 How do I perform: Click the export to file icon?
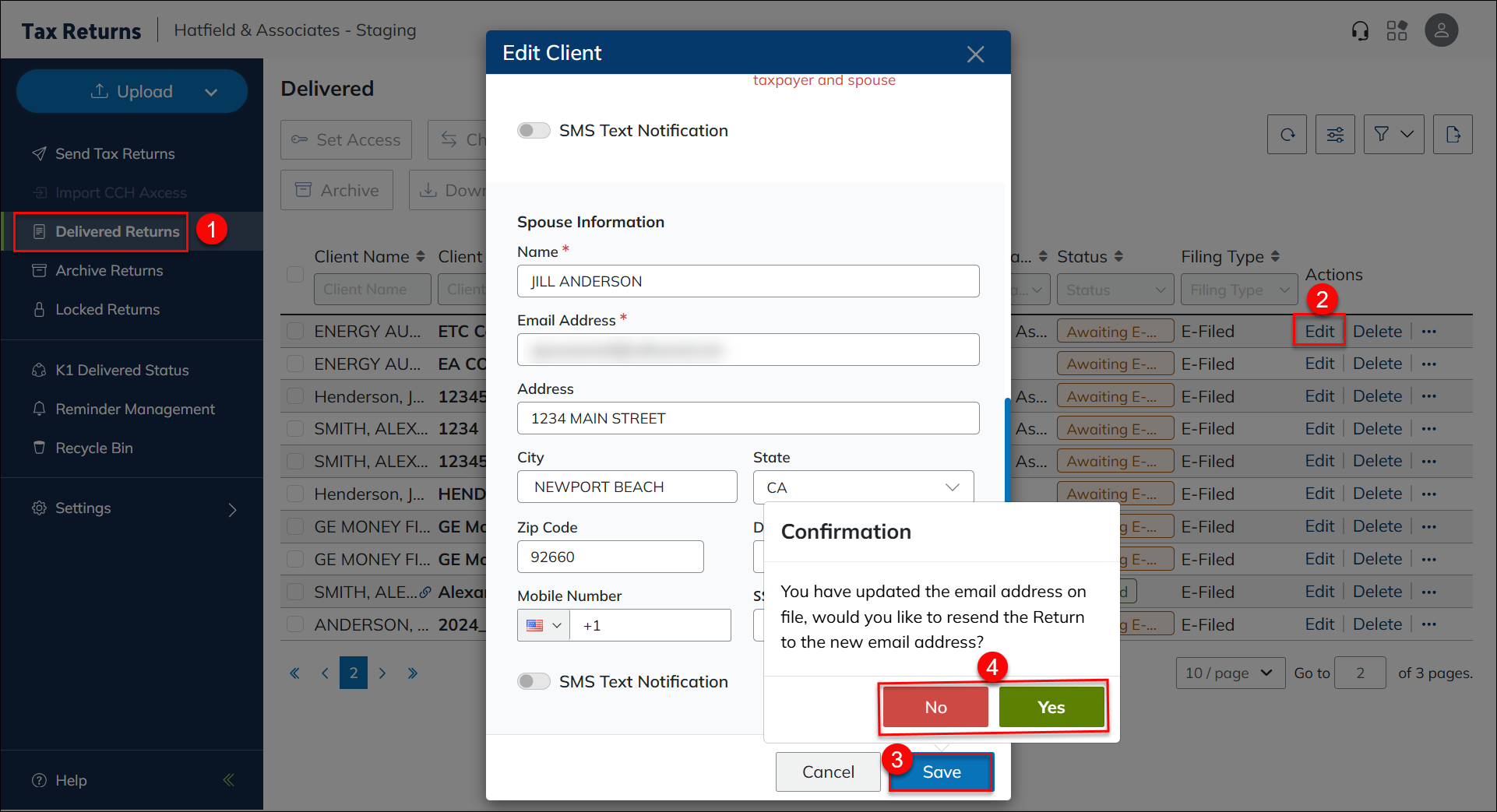coord(1453,135)
